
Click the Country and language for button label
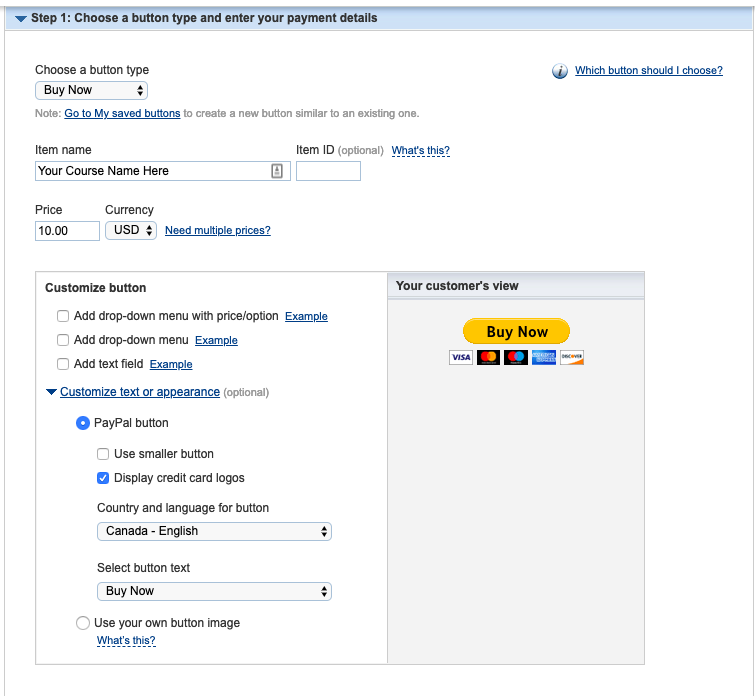point(183,508)
